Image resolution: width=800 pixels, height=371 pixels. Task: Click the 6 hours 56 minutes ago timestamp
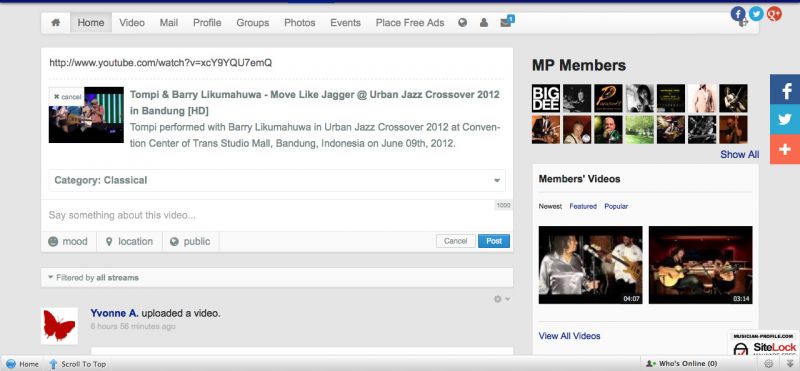click(x=133, y=326)
